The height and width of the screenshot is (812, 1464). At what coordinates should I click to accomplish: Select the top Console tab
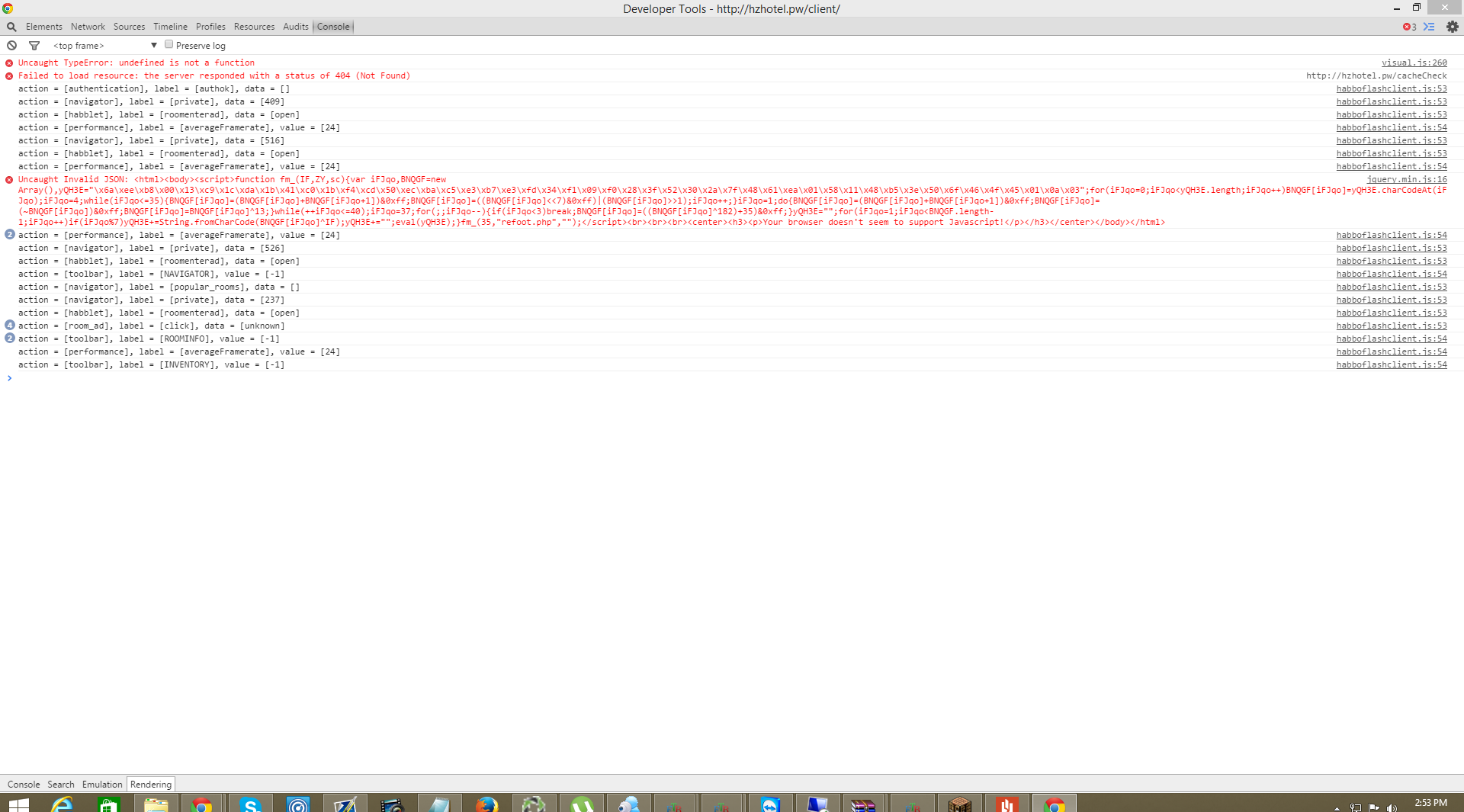[333, 27]
